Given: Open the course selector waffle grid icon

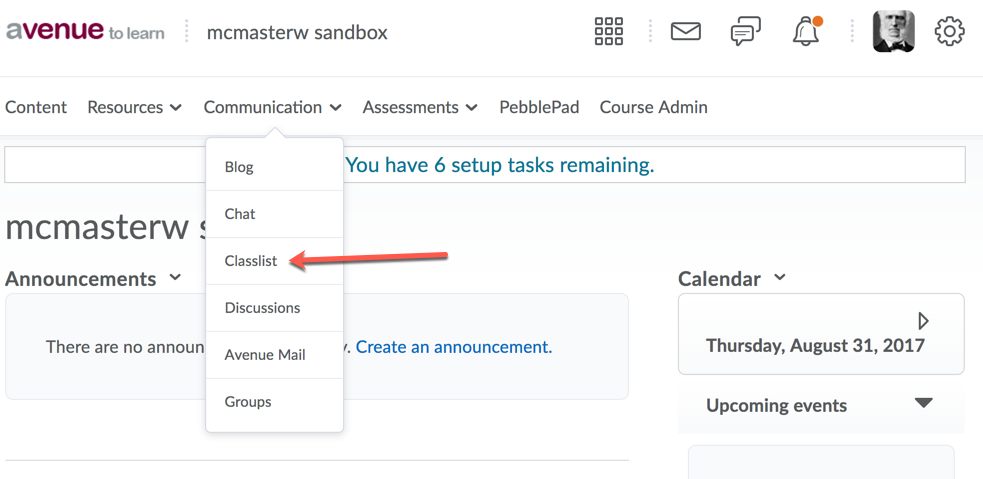Looking at the screenshot, I should coord(608,32).
